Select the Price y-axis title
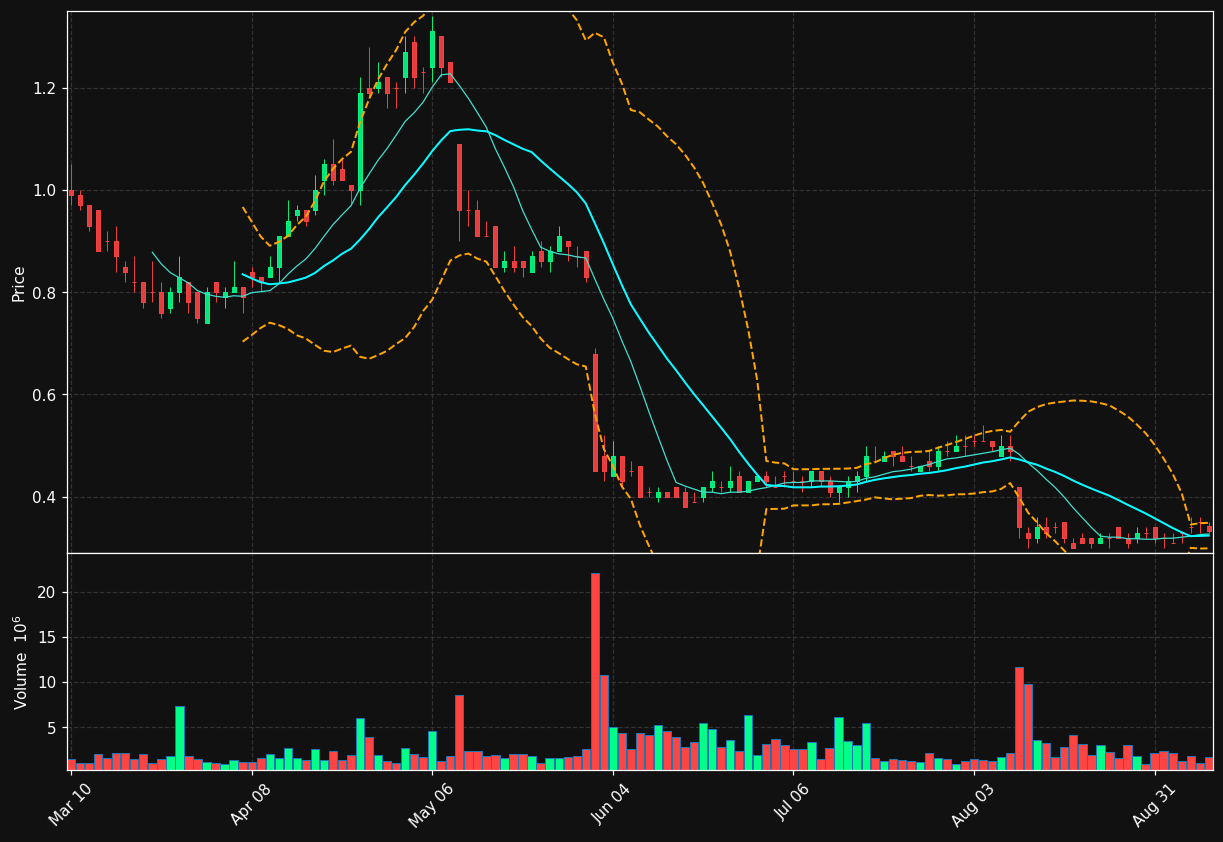Image resolution: width=1223 pixels, height=842 pixels. (x=19, y=283)
